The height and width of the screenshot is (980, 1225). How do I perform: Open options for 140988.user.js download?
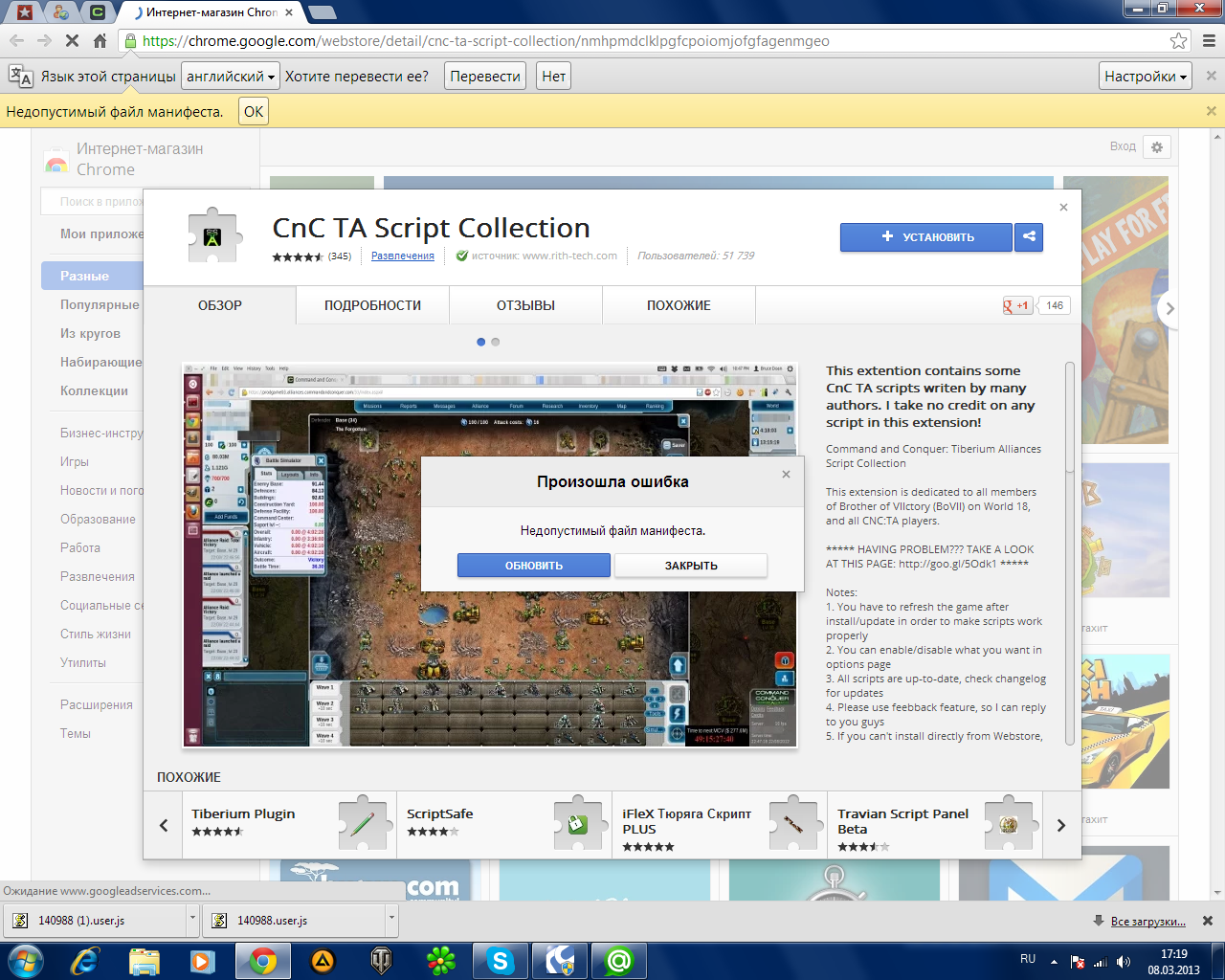point(391,921)
